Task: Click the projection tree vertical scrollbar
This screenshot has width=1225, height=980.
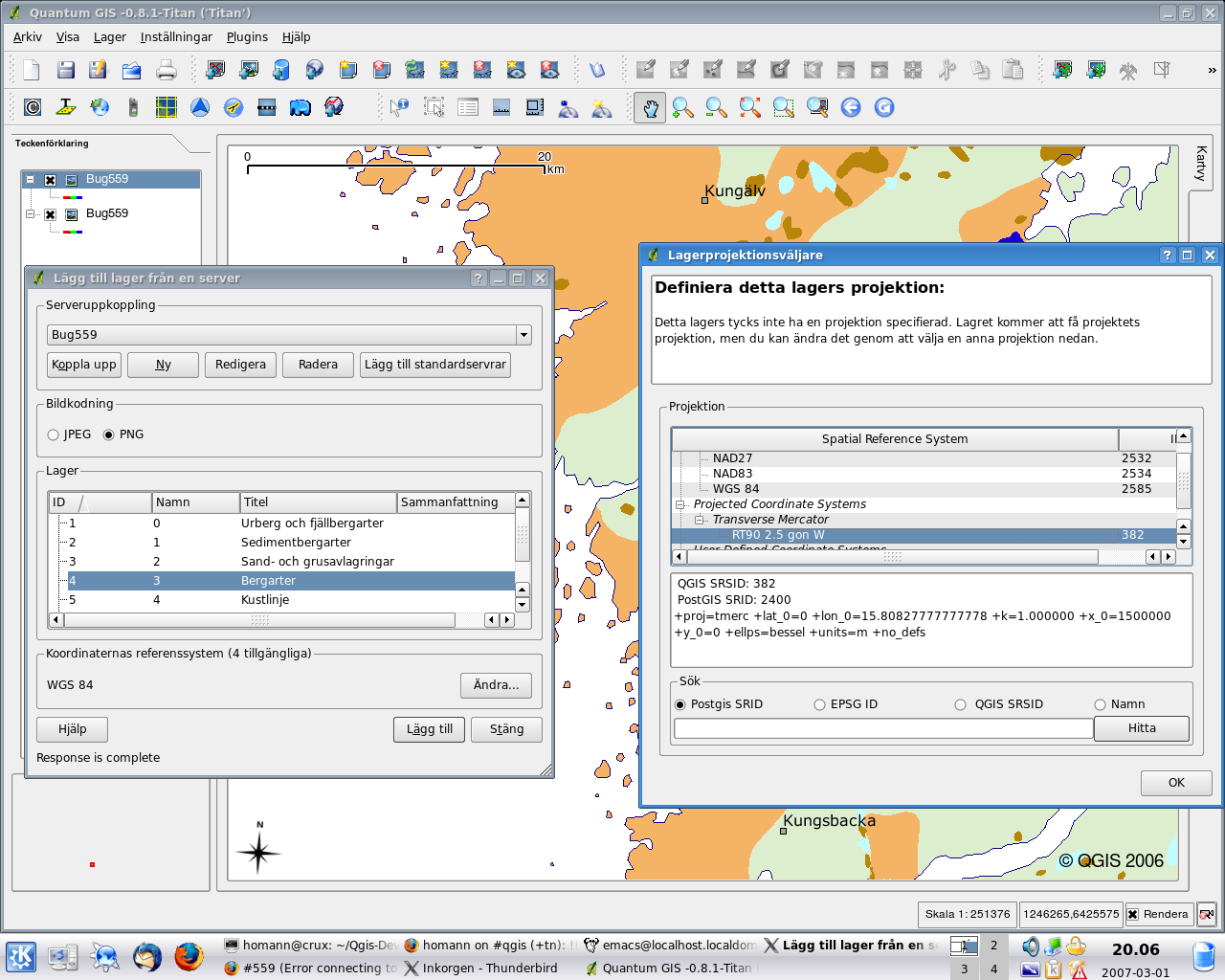Action: tap(1184, 488)
